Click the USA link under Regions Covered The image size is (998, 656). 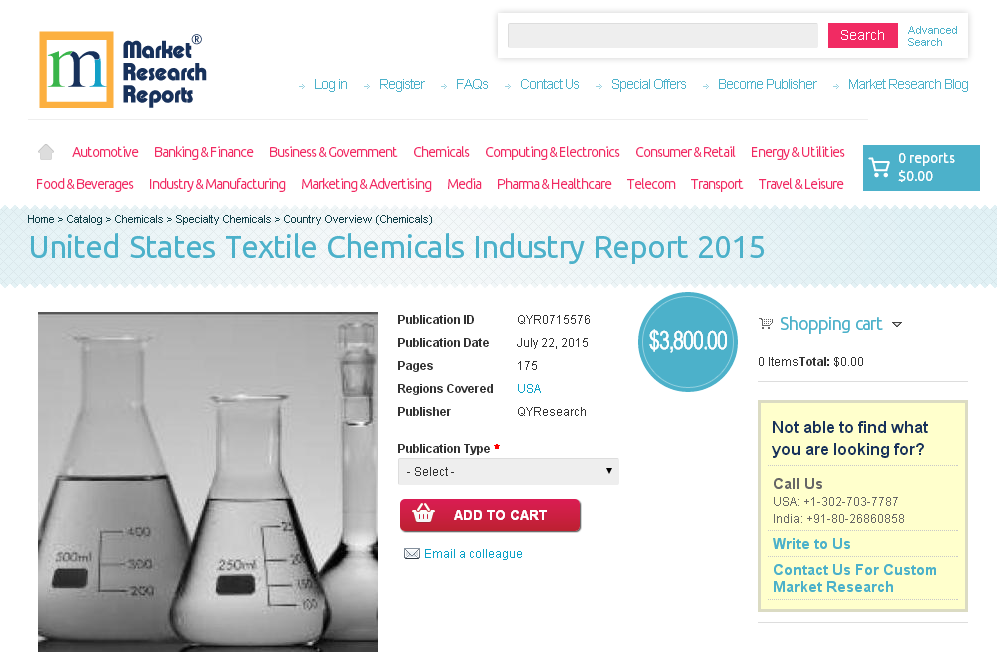click(x=528, y=388)
